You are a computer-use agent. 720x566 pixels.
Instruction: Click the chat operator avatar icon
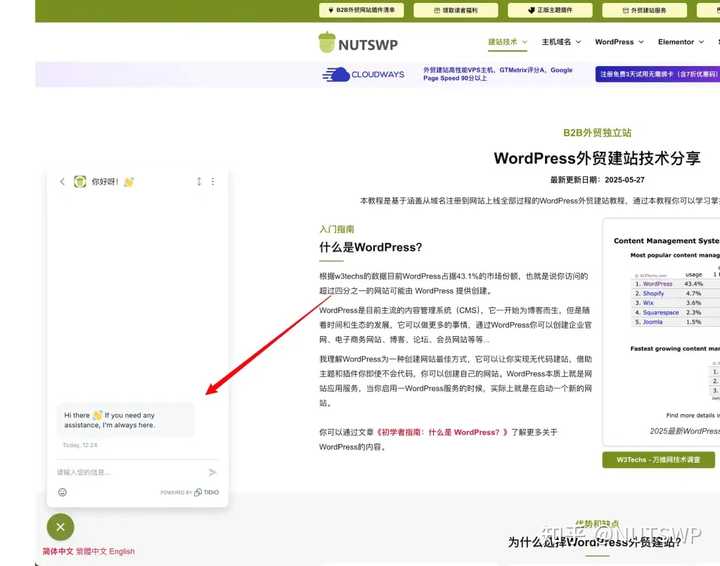pyautogui.click(x=80, y=182)
